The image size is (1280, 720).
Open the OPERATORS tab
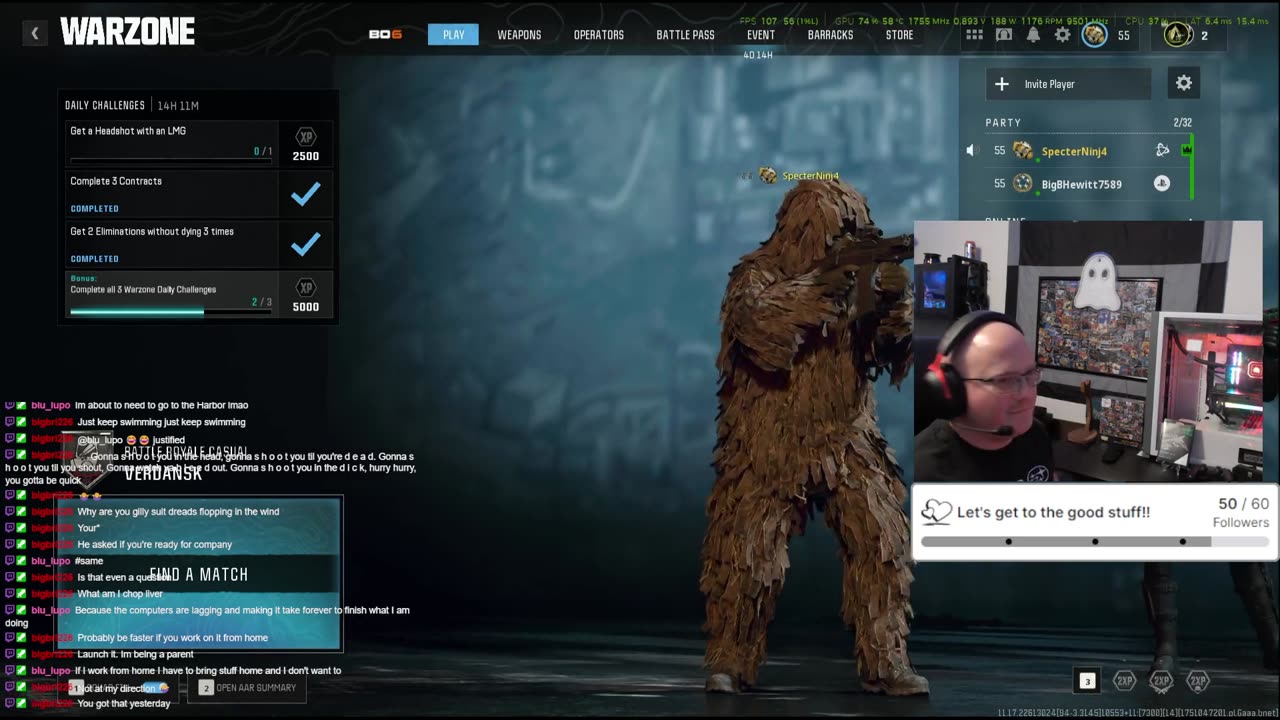(599, 35)
